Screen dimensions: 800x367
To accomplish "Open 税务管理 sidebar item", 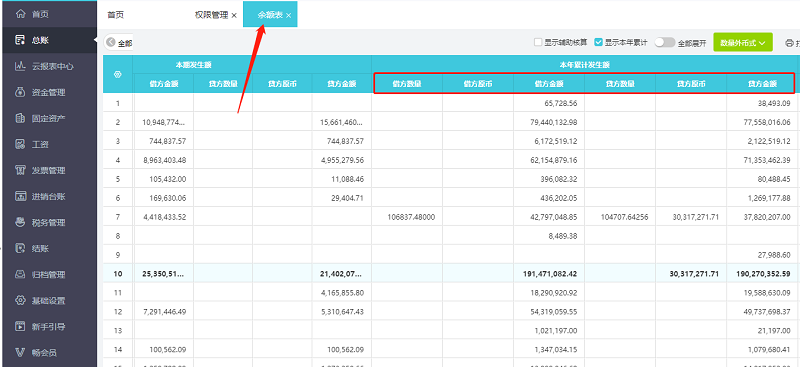I will tap(48, 223).
